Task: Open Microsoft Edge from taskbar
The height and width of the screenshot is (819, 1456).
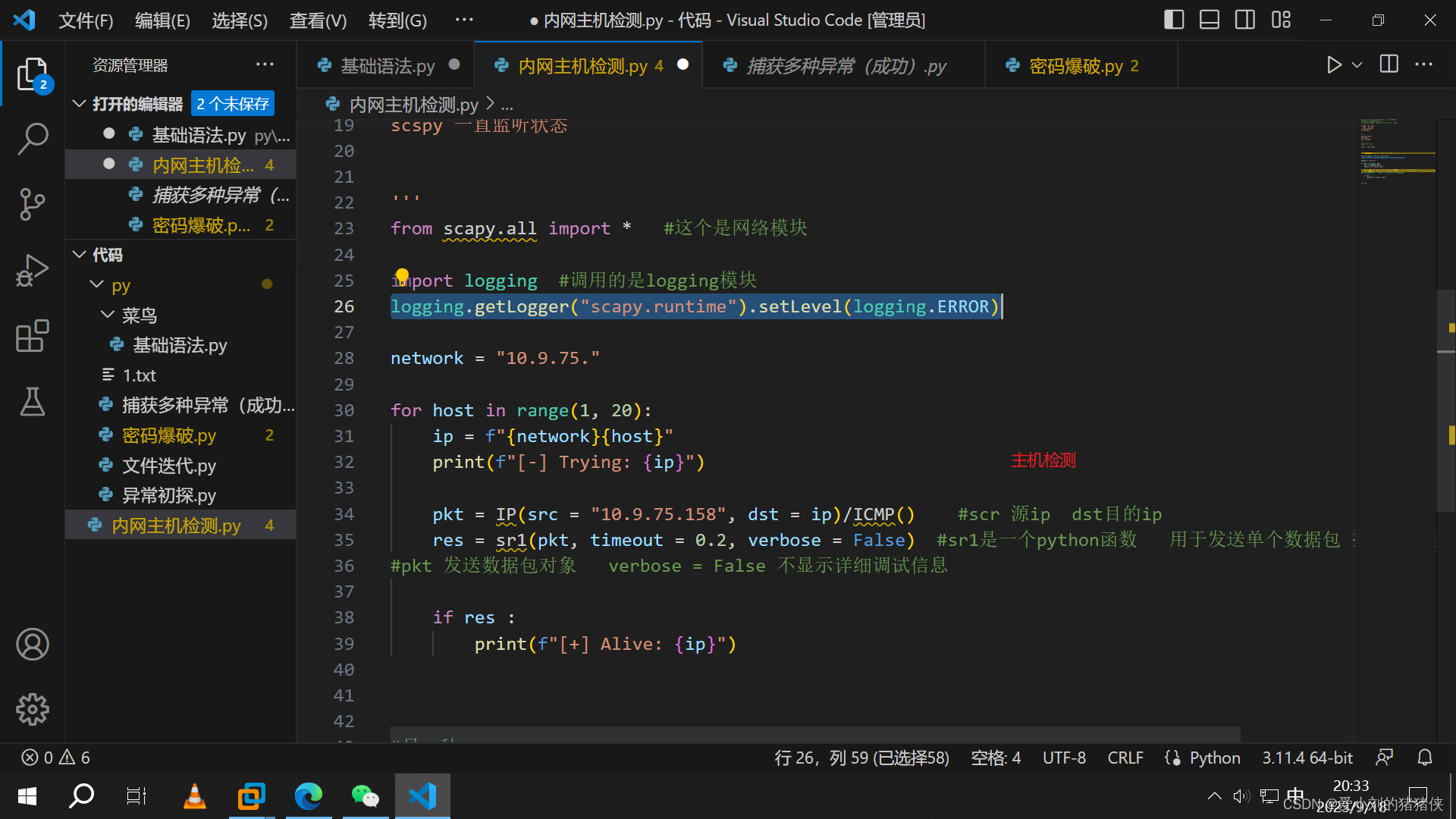Action: click(309, 796)
